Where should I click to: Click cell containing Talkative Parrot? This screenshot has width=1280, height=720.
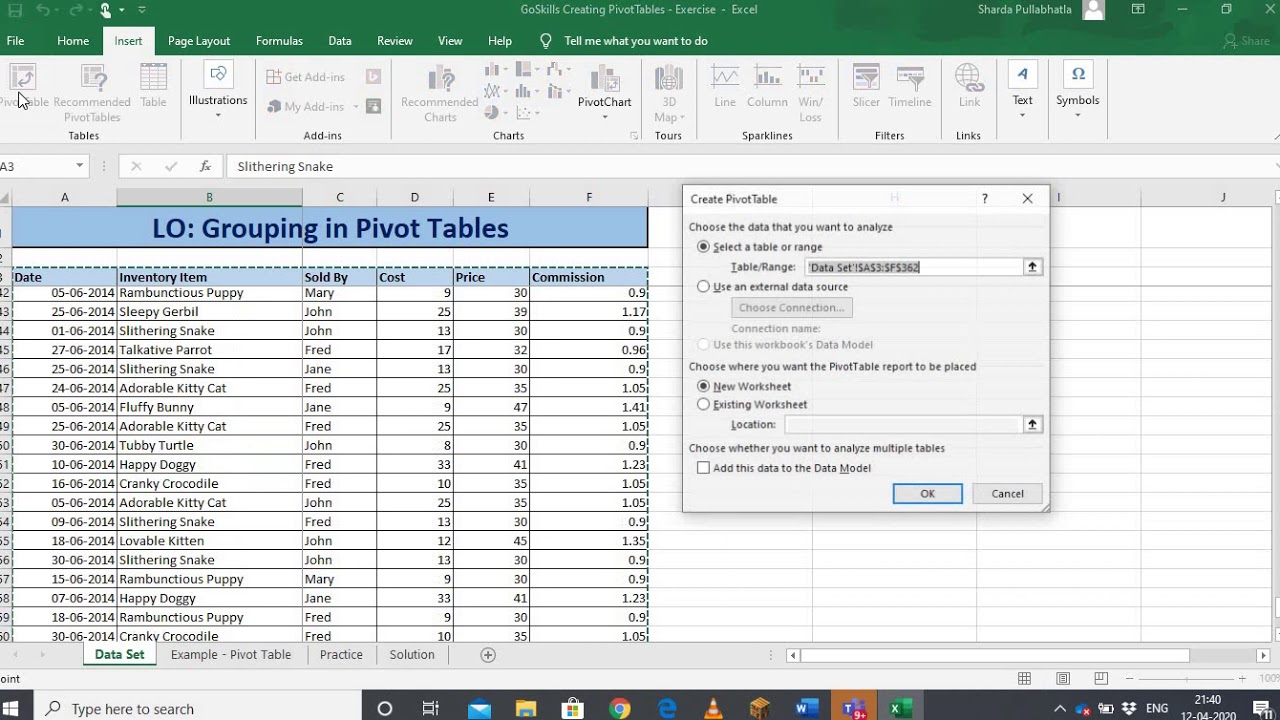click(x=209, y=350)
